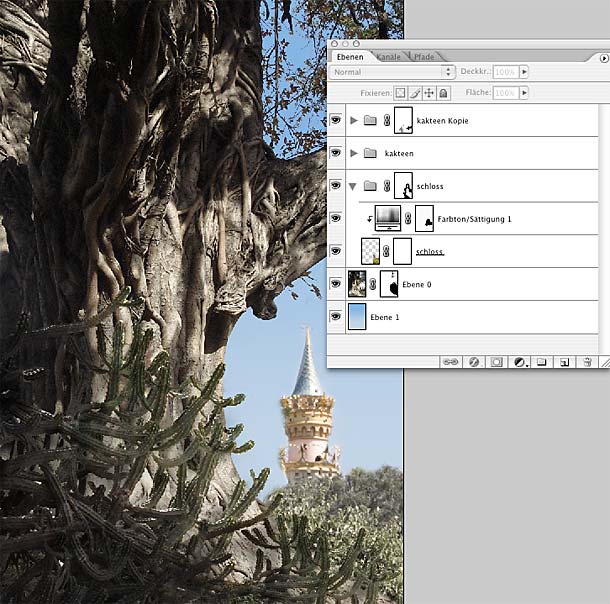Image resolution: width=610 pixels, height=604 pixels.
Task: Select the Ebene 0 image thumbnail
Action: 357,284
